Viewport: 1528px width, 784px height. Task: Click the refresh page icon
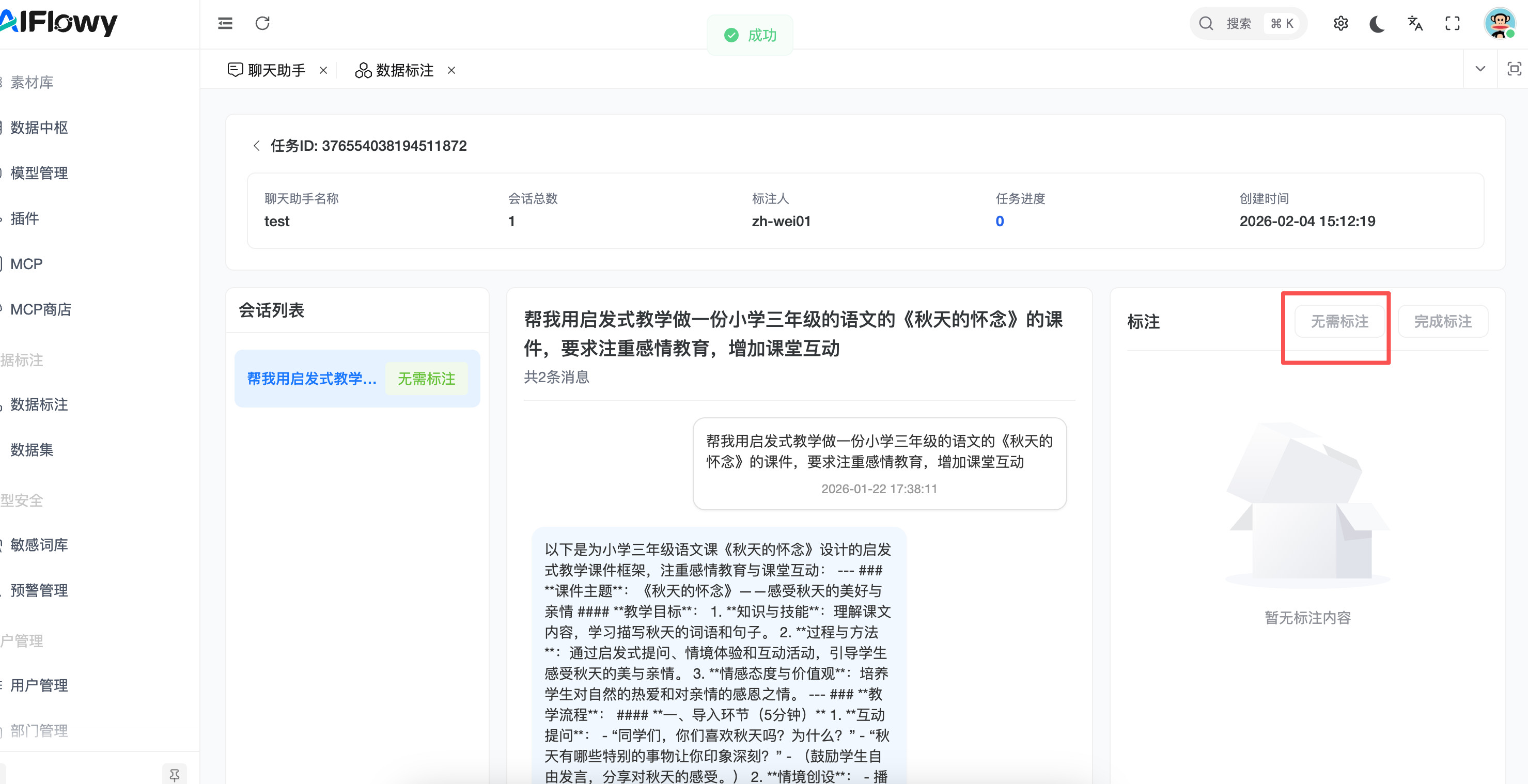262,23
